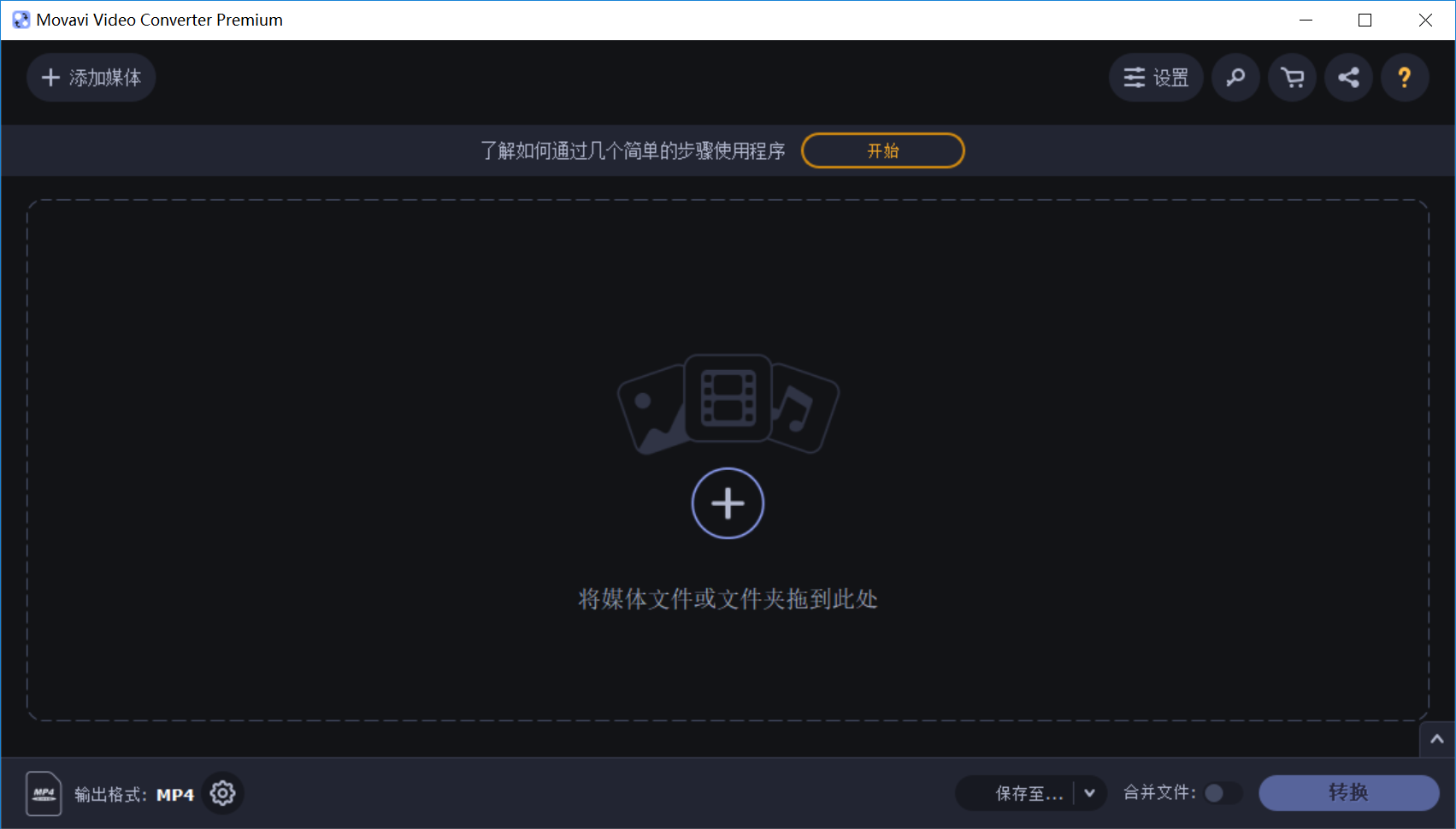This screenshot has width=1456, height=829.
Task: Close the Movavi Video Converter window
Action: (1425, 20)
